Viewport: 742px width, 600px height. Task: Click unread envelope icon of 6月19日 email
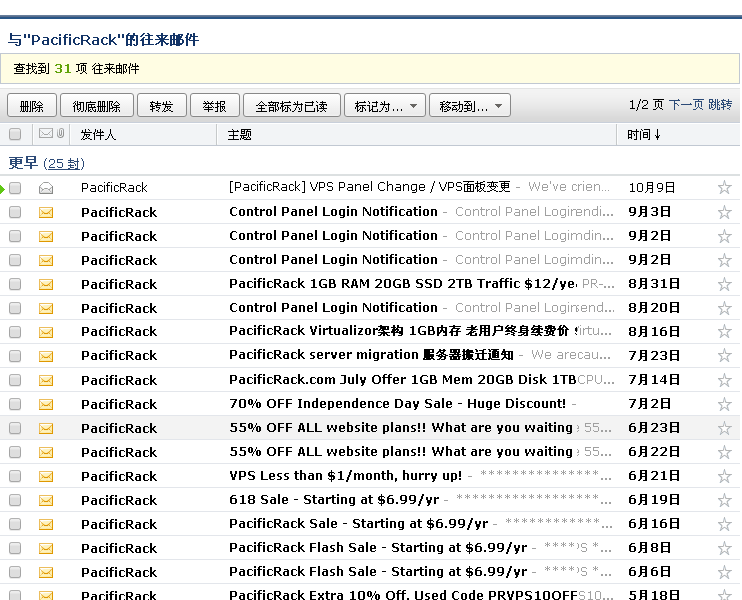[46, 501]
